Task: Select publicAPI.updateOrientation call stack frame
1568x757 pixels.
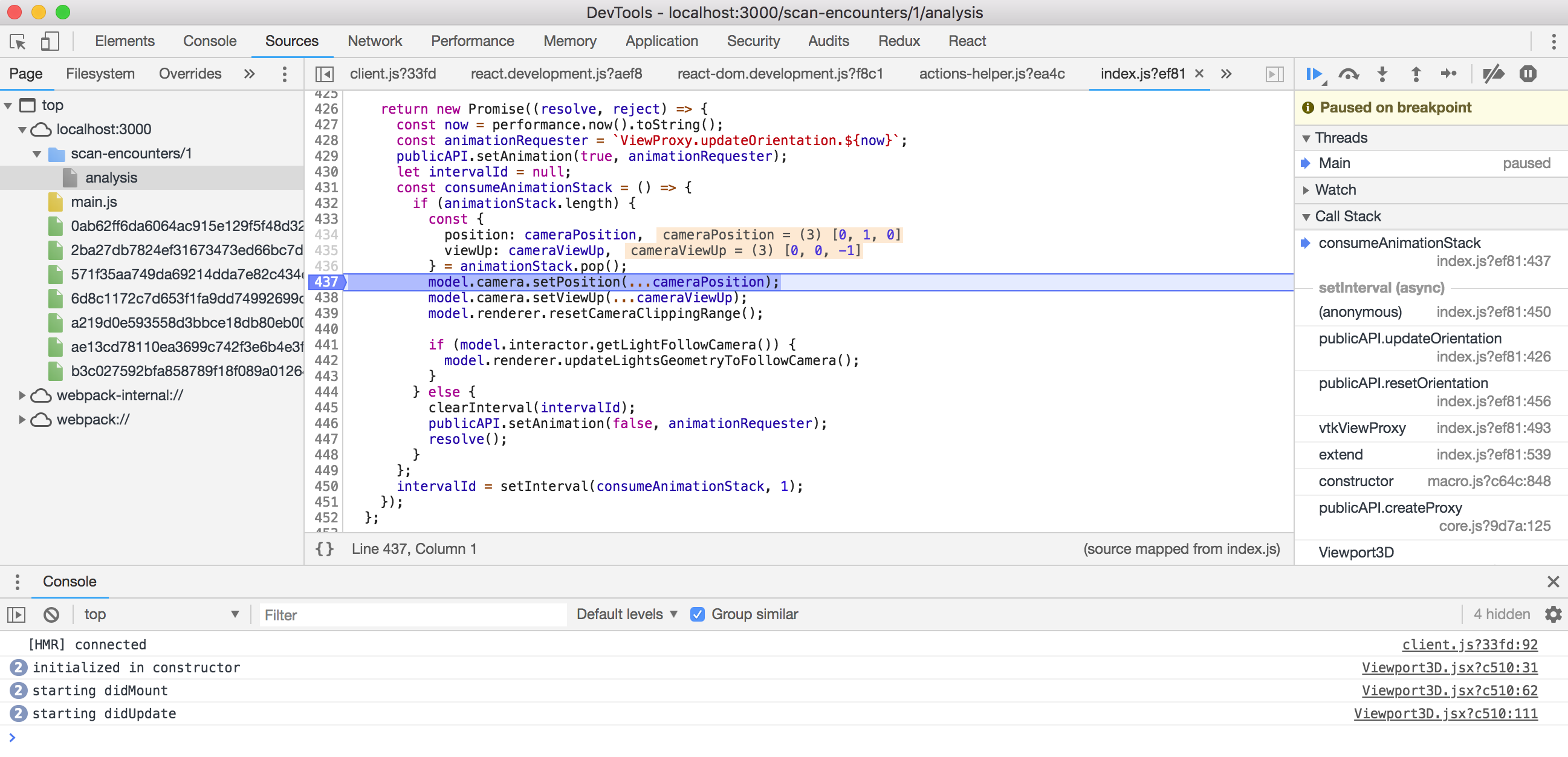Action: (x=1409, y=339)
